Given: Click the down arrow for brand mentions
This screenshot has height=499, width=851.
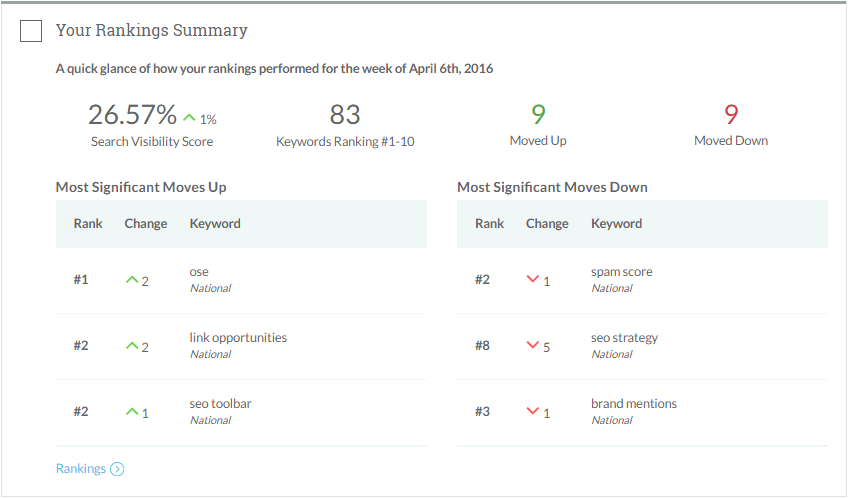Looking at the screenshot, I should point(532,412).
